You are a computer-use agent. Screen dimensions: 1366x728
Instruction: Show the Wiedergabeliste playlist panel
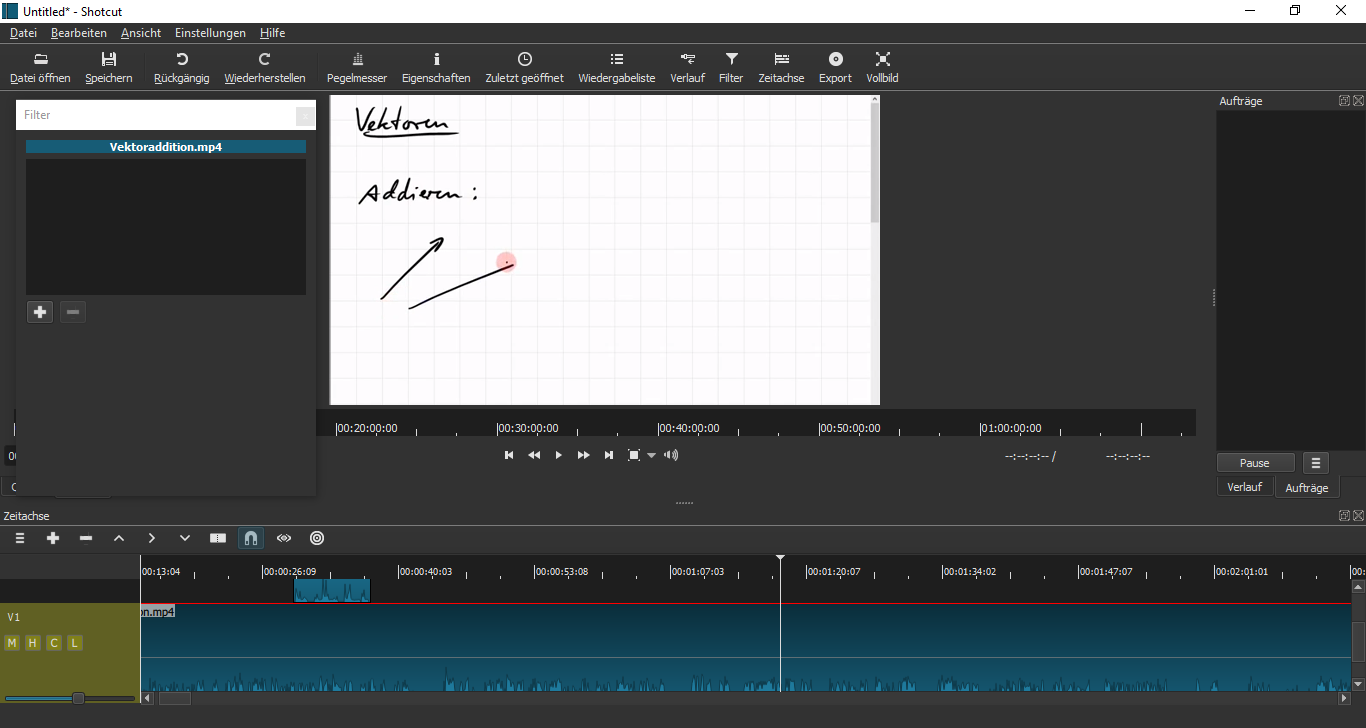pyautogui.click(x=616, y=67)
